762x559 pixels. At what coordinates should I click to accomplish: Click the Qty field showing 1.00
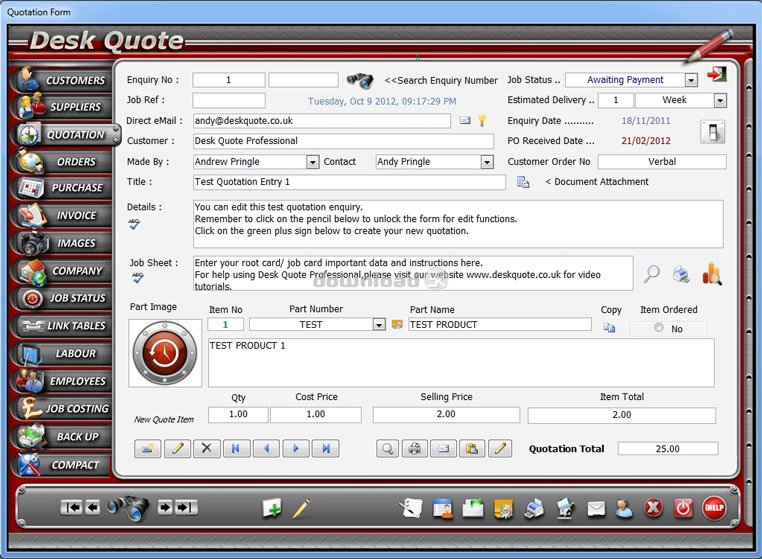tap(238, 414)
